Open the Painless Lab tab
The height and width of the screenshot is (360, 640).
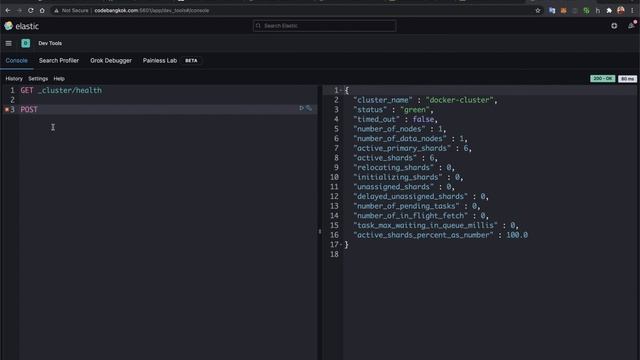click(160, 60)
